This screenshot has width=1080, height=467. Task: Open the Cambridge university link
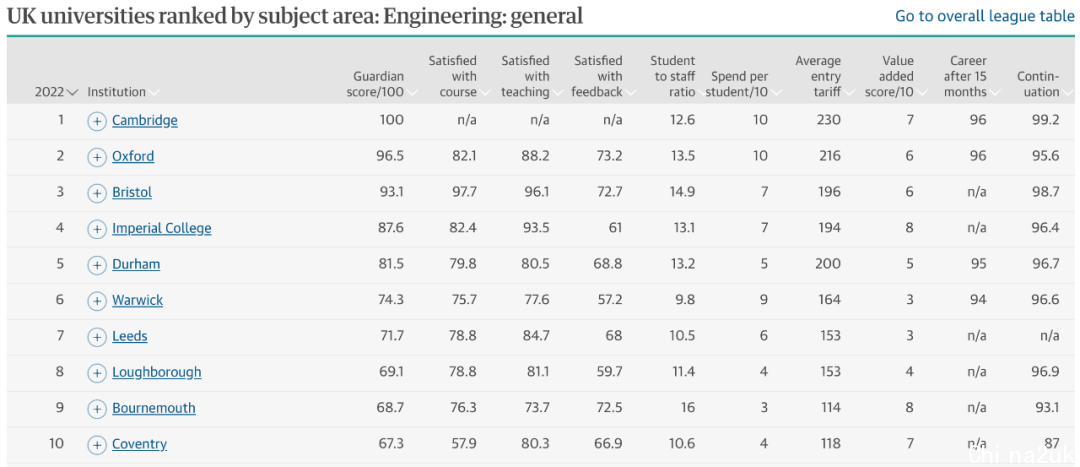(144, 121)
